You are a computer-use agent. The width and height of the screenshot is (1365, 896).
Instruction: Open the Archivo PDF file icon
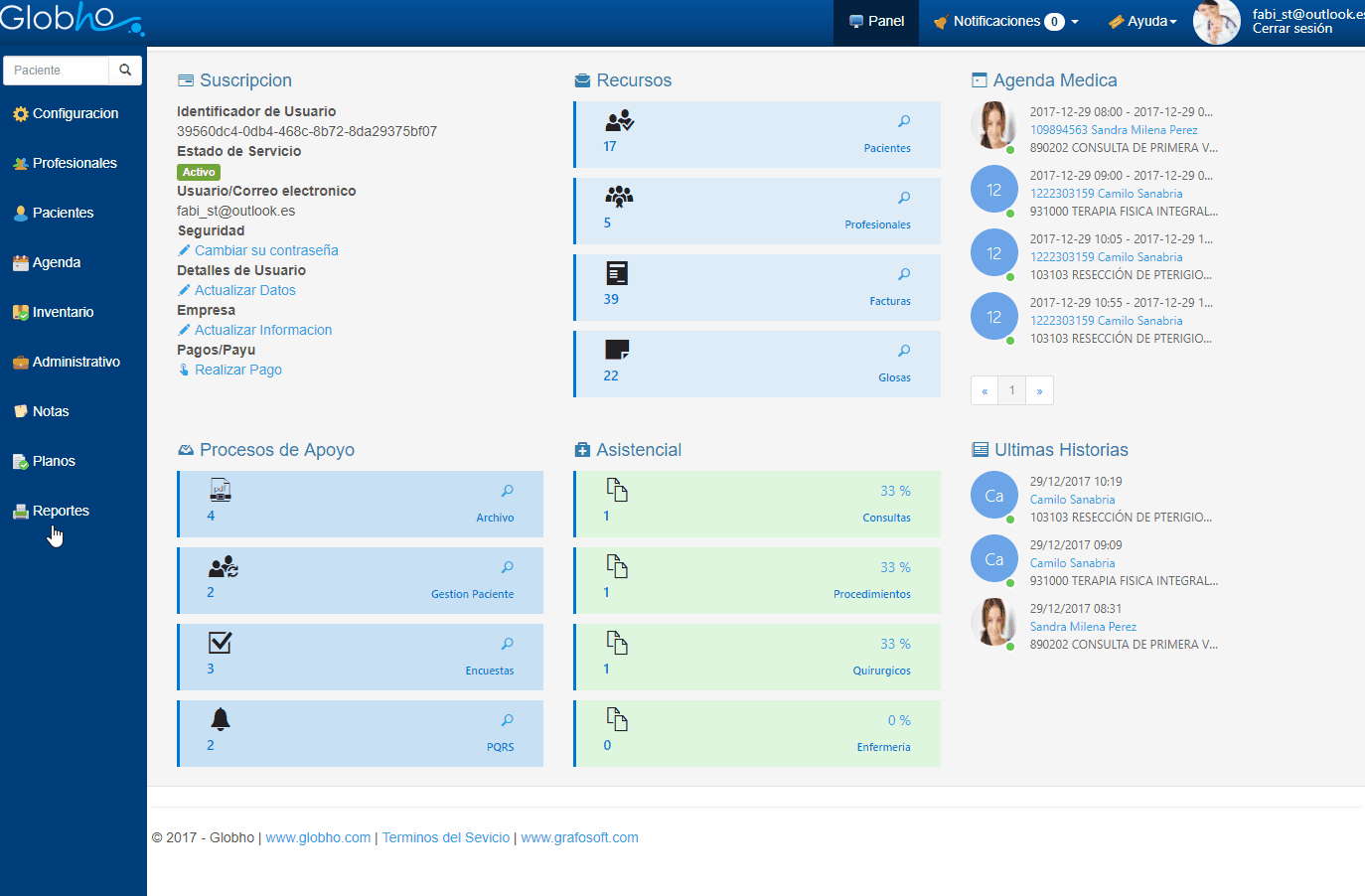click(221, 490)
